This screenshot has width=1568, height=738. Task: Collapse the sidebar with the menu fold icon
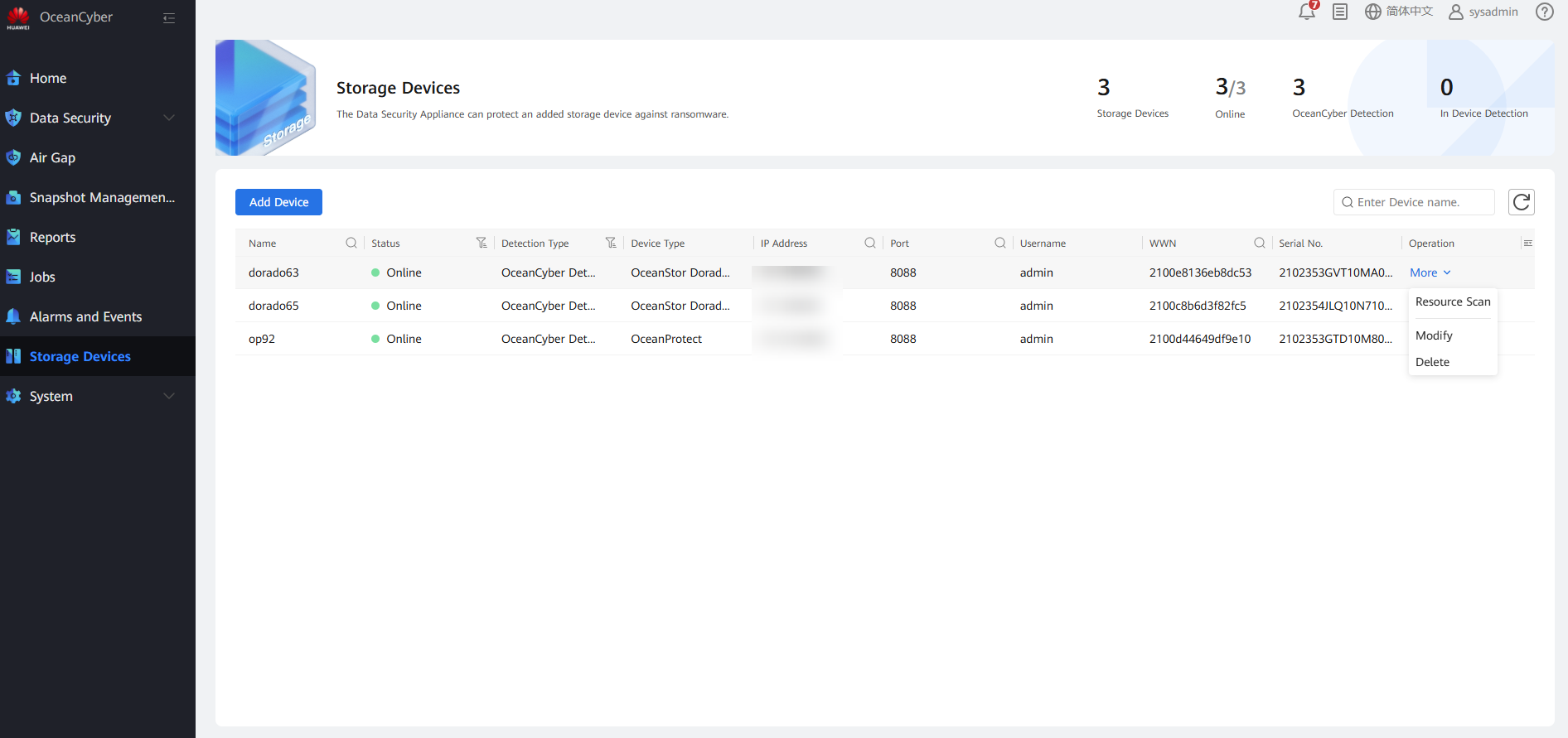(169, 18)
